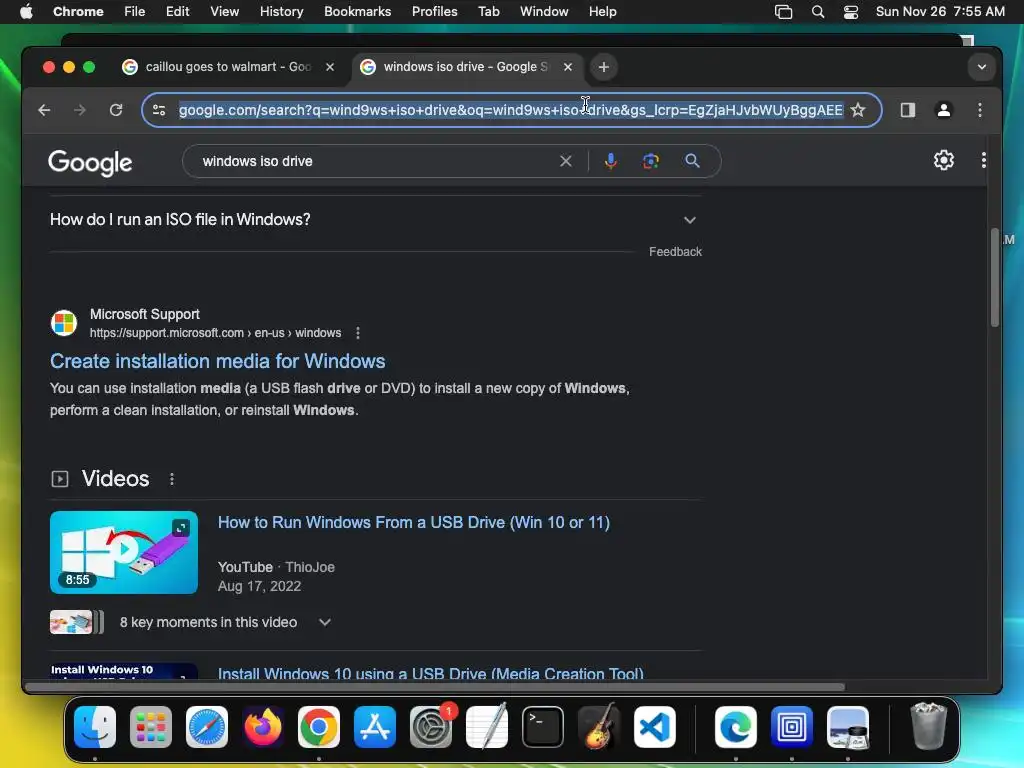Click the forward navigation arrow

pyautogui.click(x=80, y=110)
